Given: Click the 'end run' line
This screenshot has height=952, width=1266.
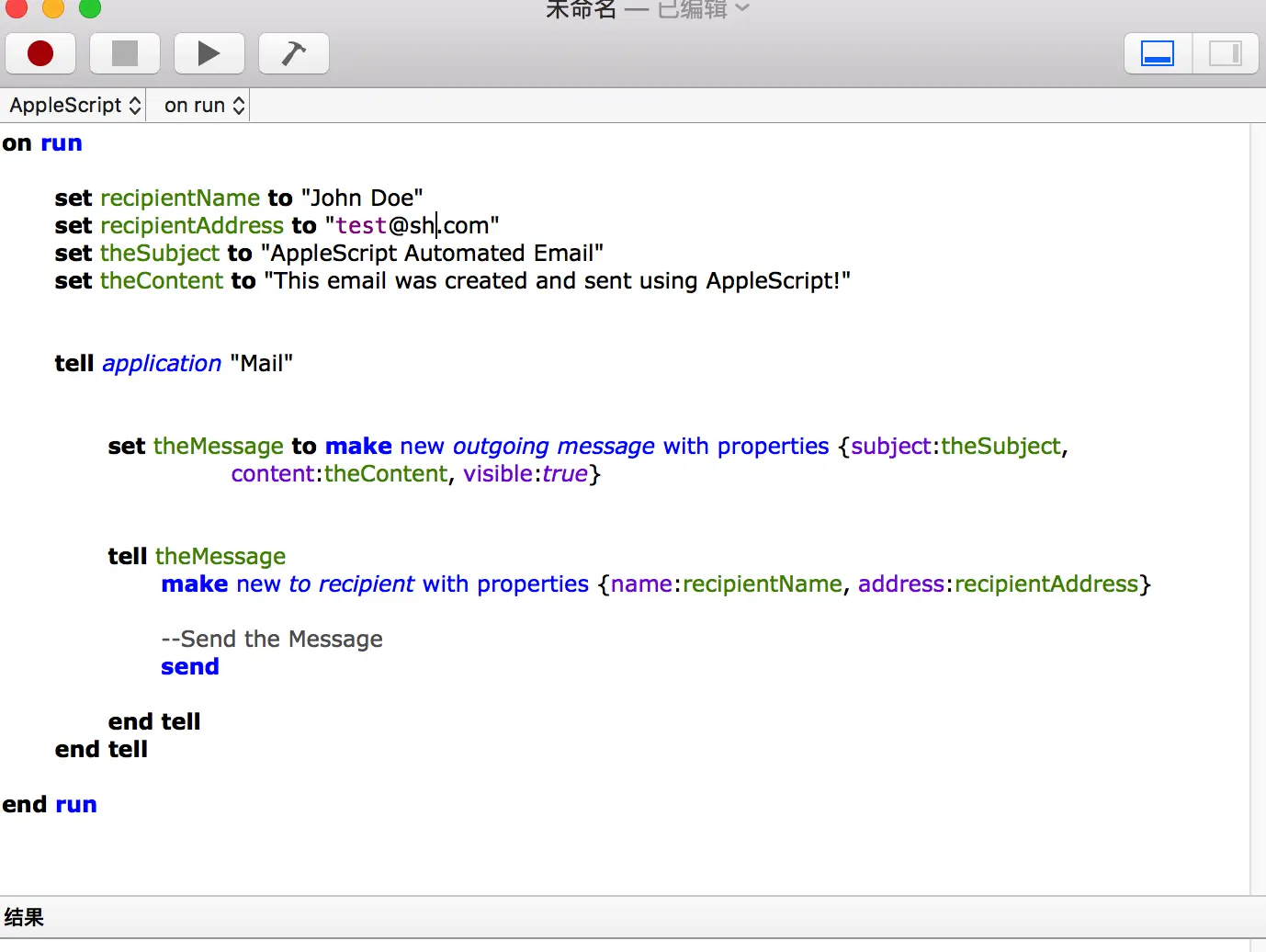Looking at the screenshot, I should click(x=50, y=804).
